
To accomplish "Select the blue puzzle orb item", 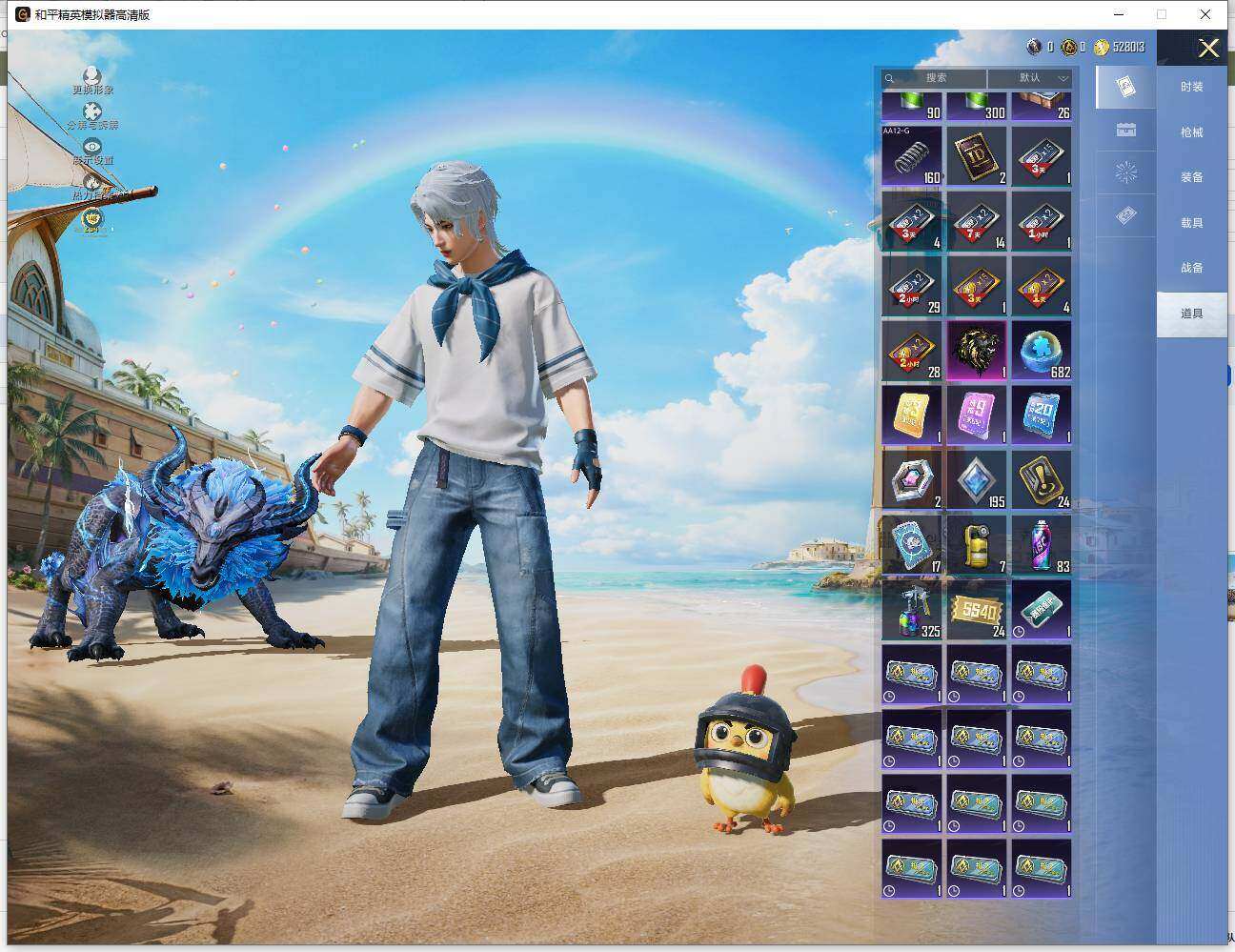I will pyautogui.click(x=1042, y=351).
